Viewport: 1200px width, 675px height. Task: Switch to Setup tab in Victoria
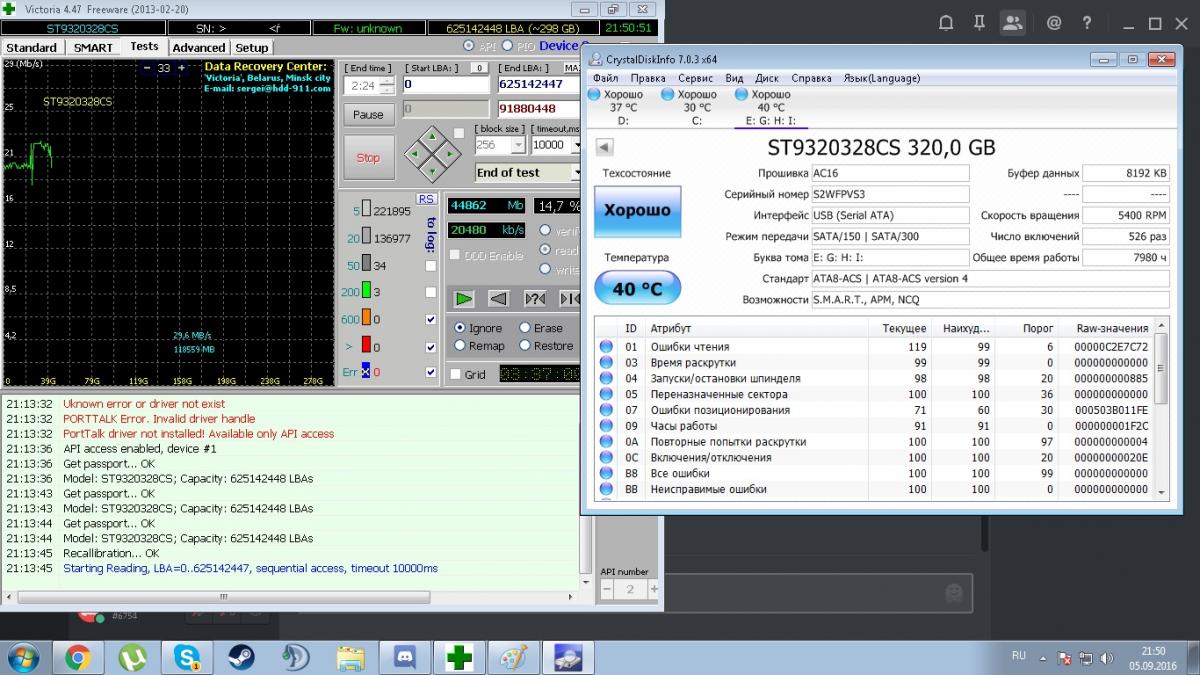[x=252, y=47]
